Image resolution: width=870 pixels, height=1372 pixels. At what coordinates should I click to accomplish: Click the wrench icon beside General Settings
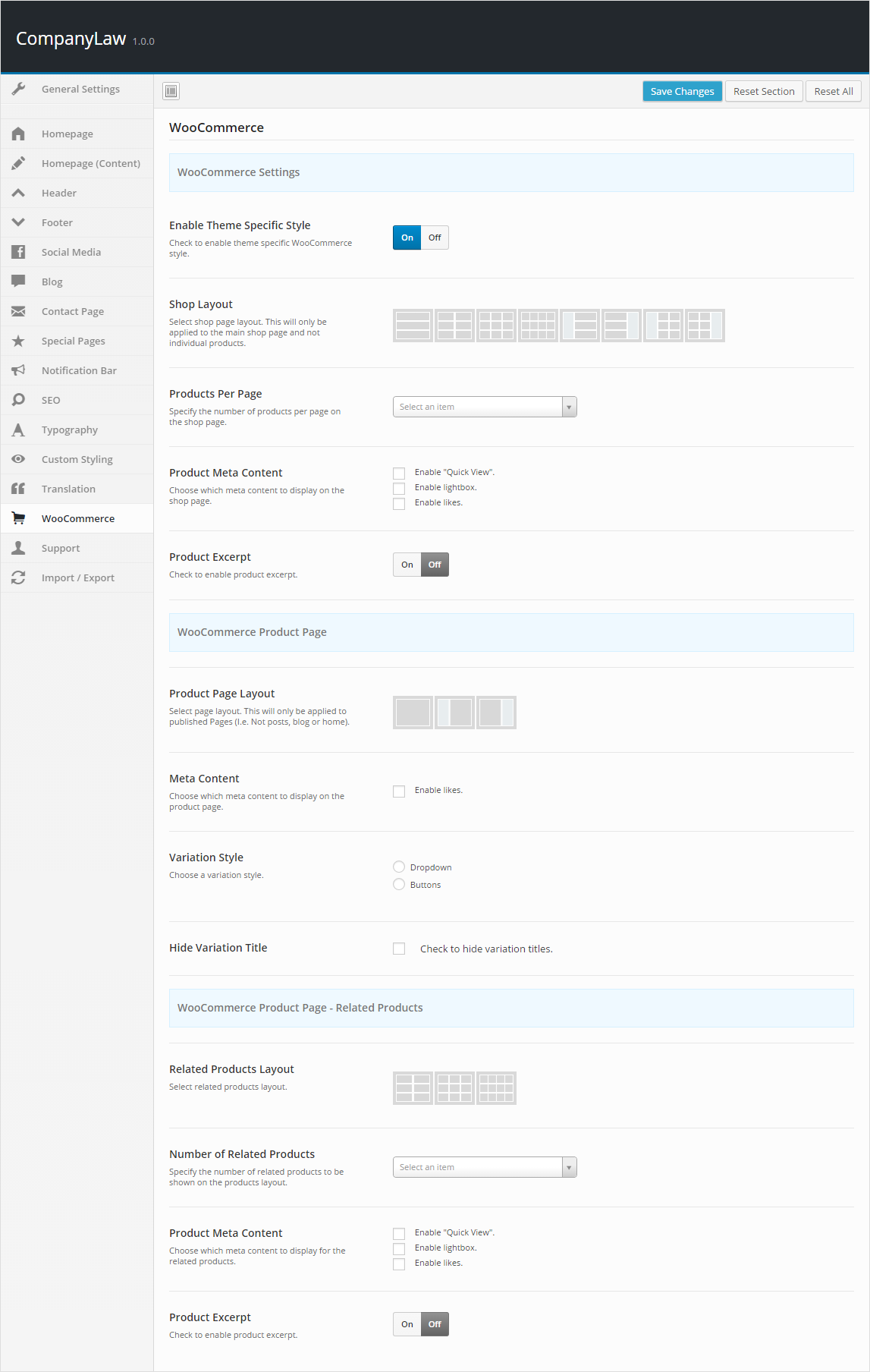(19, 89)
